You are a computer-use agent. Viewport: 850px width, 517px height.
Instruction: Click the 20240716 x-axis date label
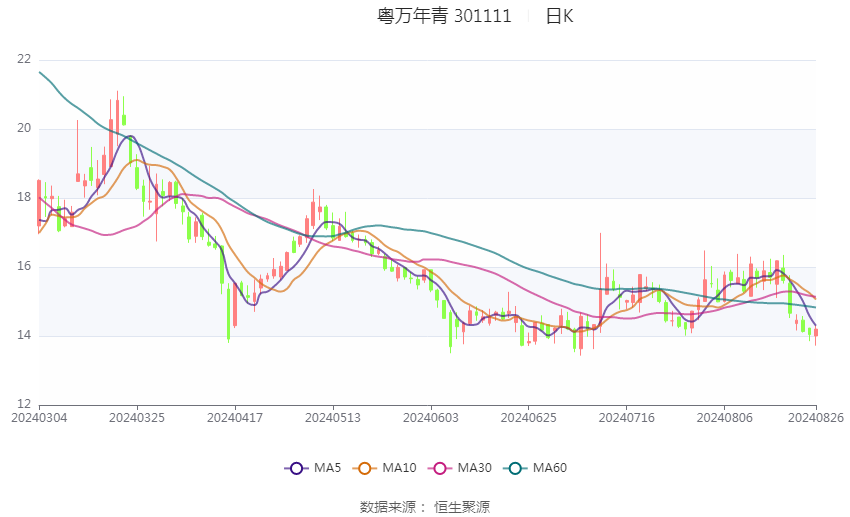pos(627,418)
